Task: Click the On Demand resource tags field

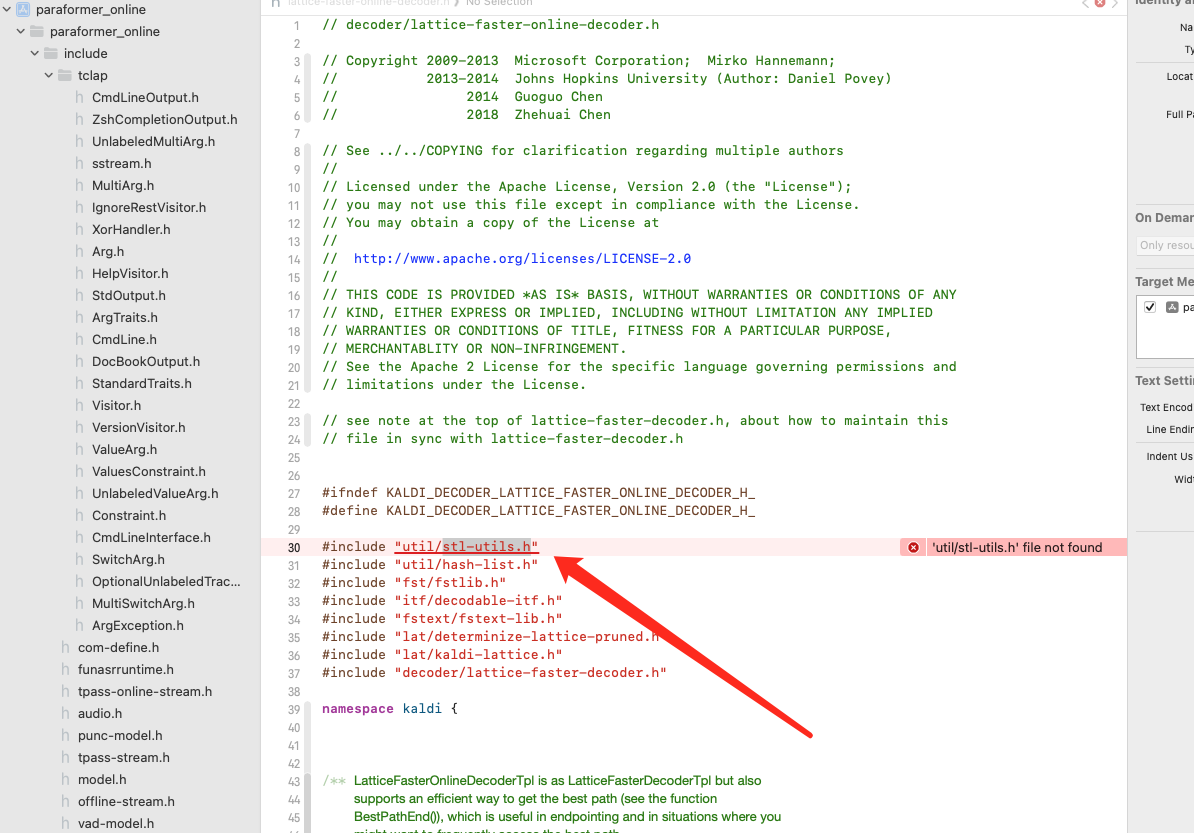Action: [x=1164, y=245]
